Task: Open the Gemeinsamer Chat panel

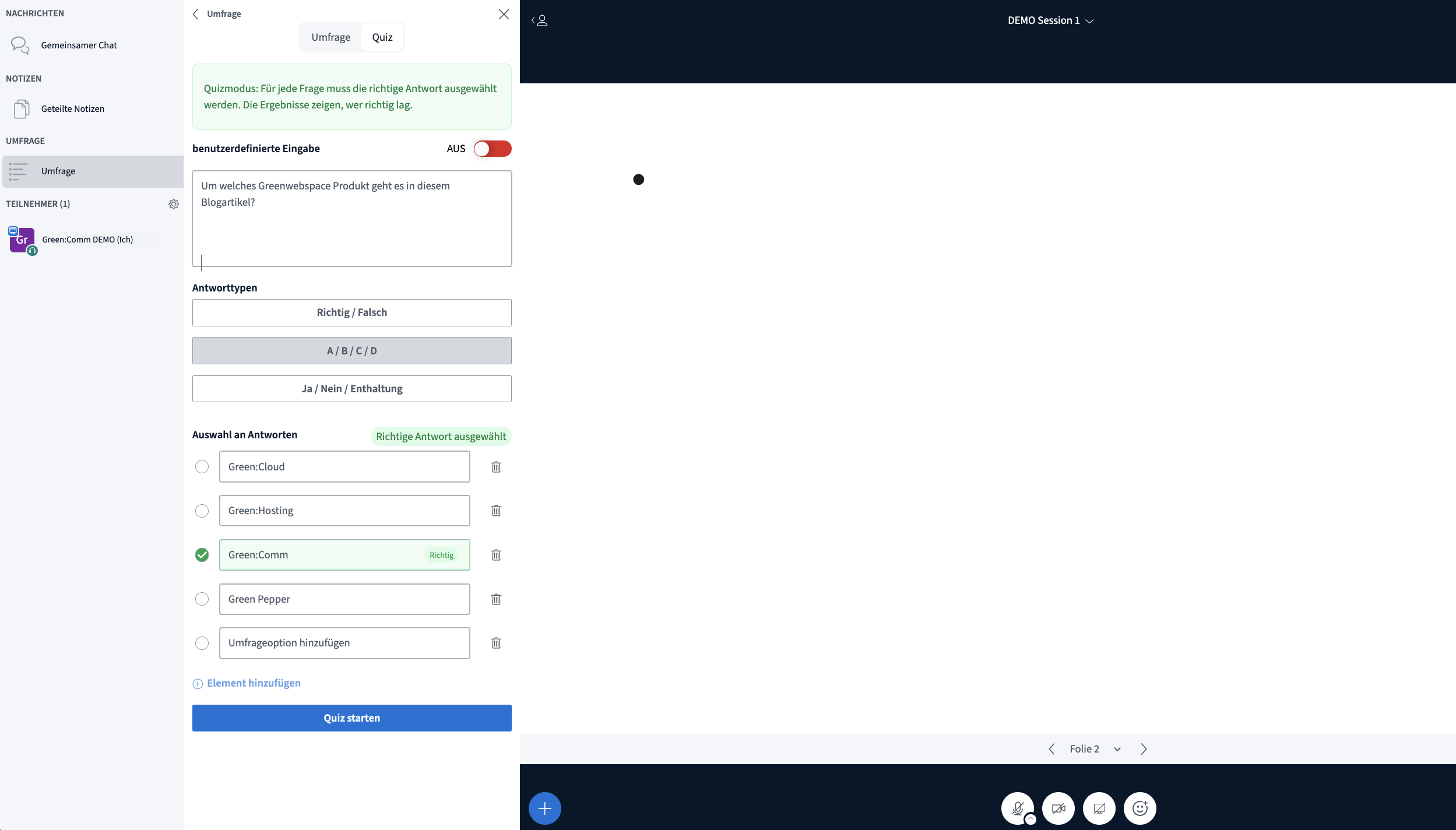Action: pyautogui.click(x=79, y=45)
